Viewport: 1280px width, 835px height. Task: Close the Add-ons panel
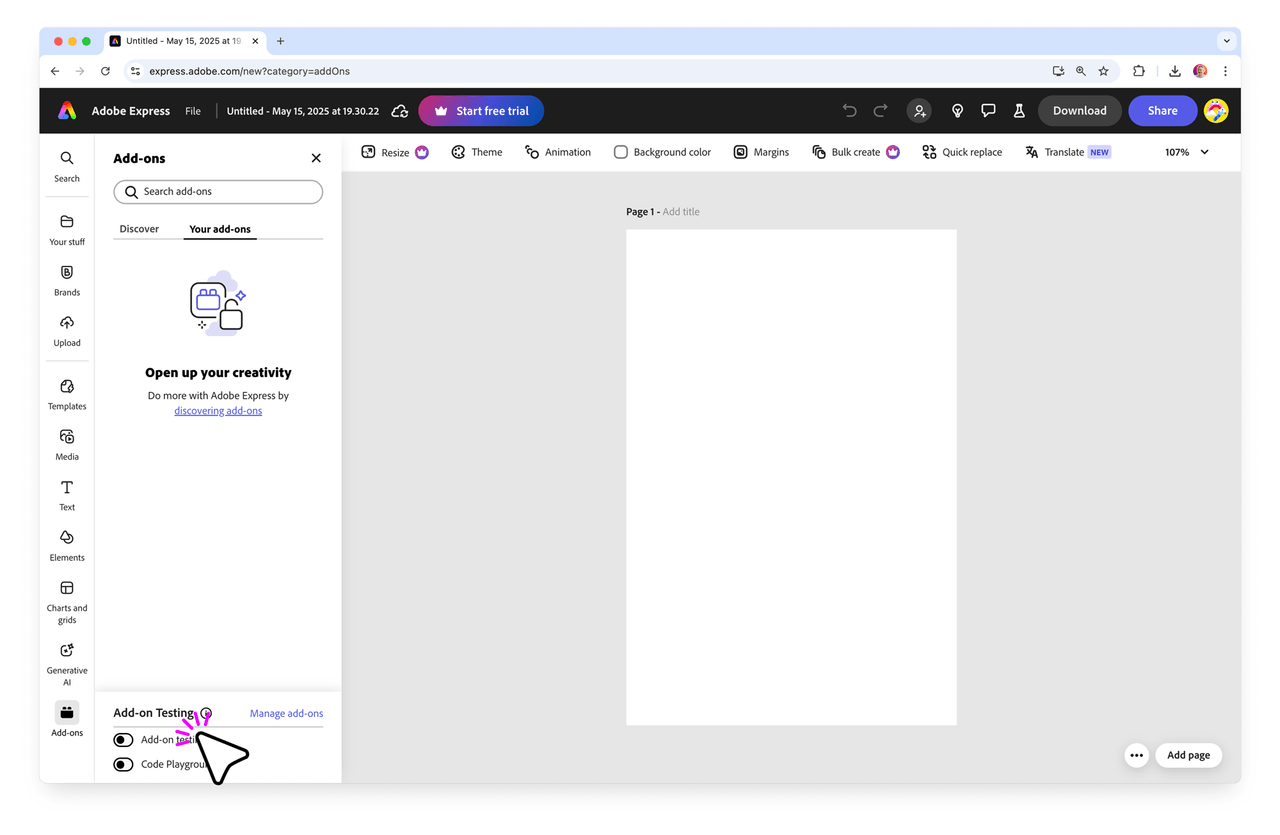316,158
